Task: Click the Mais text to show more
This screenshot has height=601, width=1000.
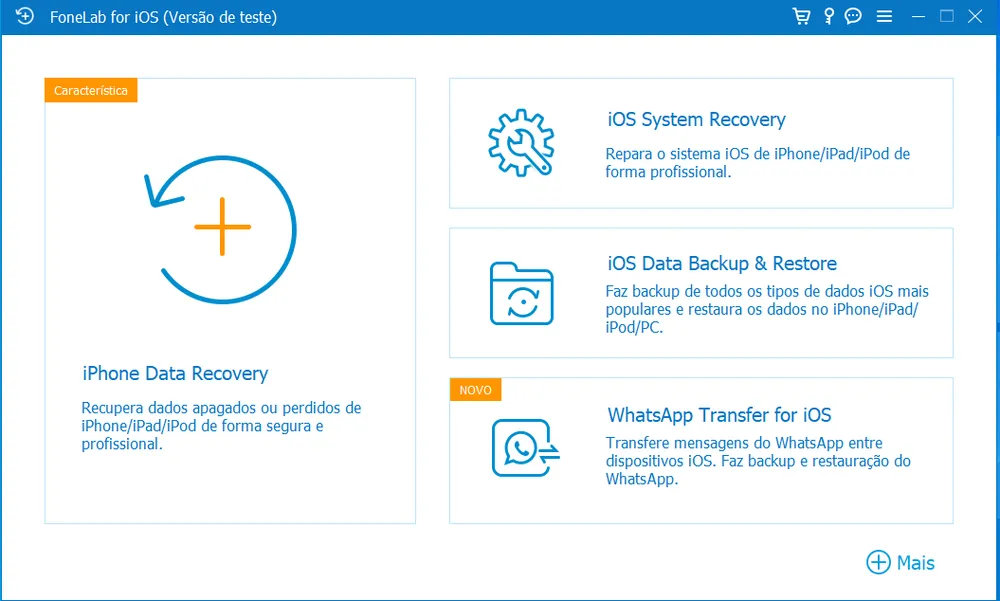Action: [x=915, y=563]
